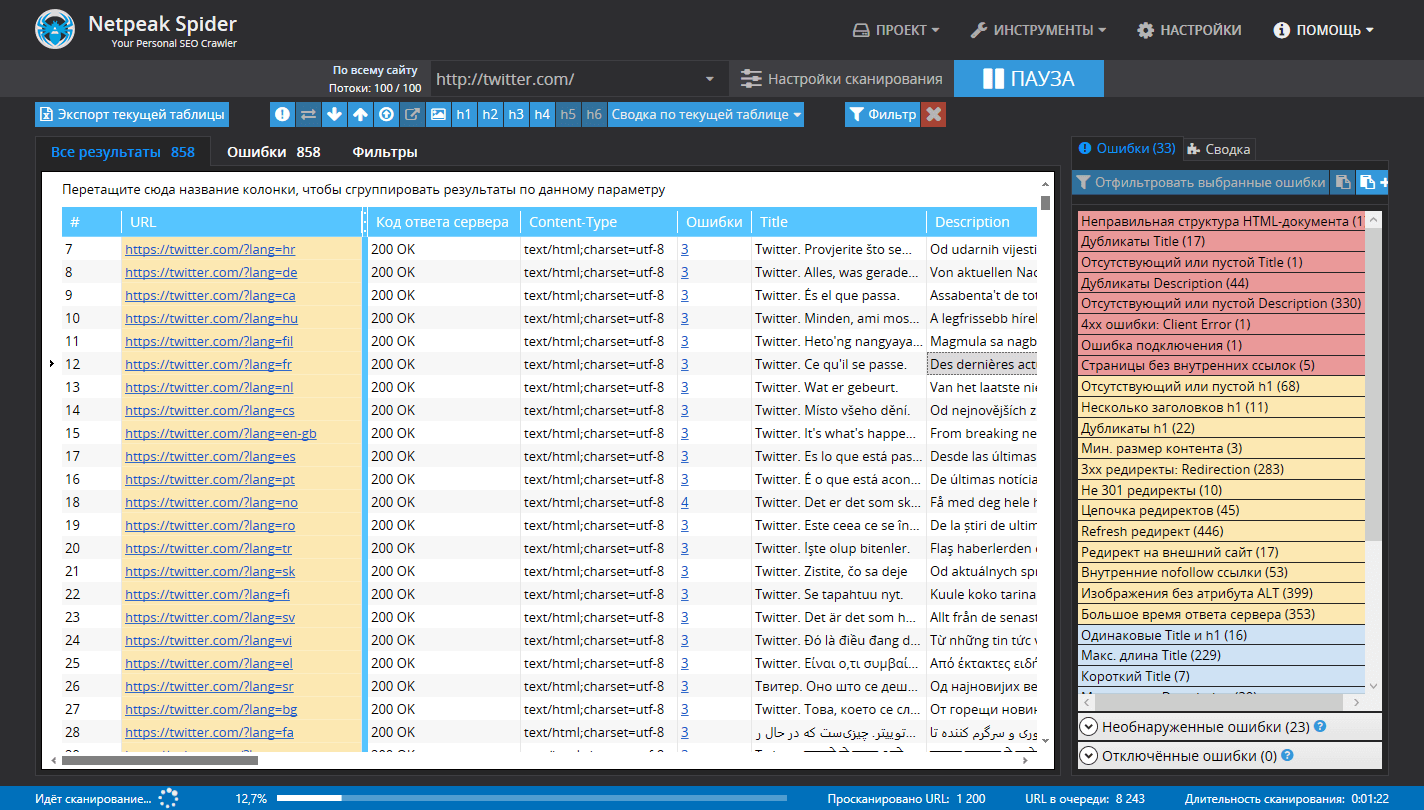Image resolution: width=1424 pixels, height=810 pixels.
Task: Open the ИНСТРУМЕНТЫ menu
Action: (x=1038, y=30)
